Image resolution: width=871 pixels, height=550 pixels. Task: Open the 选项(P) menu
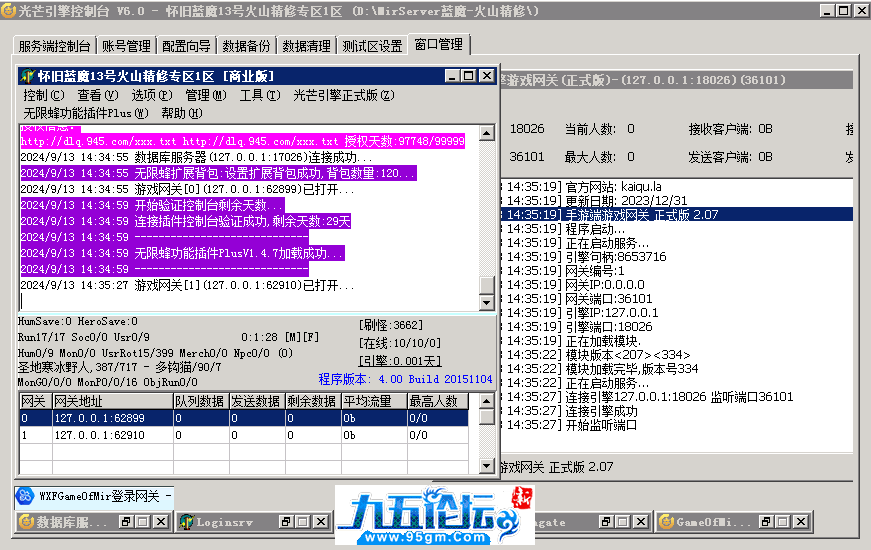(152, 96)
